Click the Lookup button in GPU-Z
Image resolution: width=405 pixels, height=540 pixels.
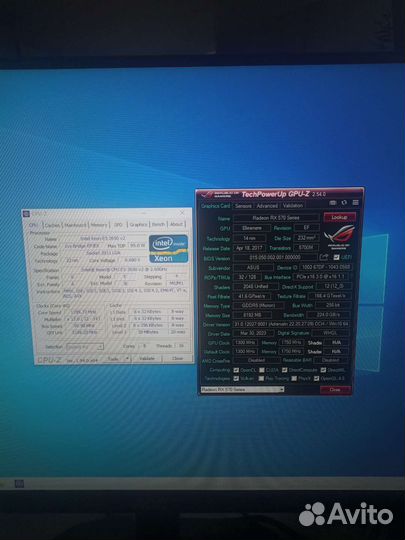coord(339,217)
